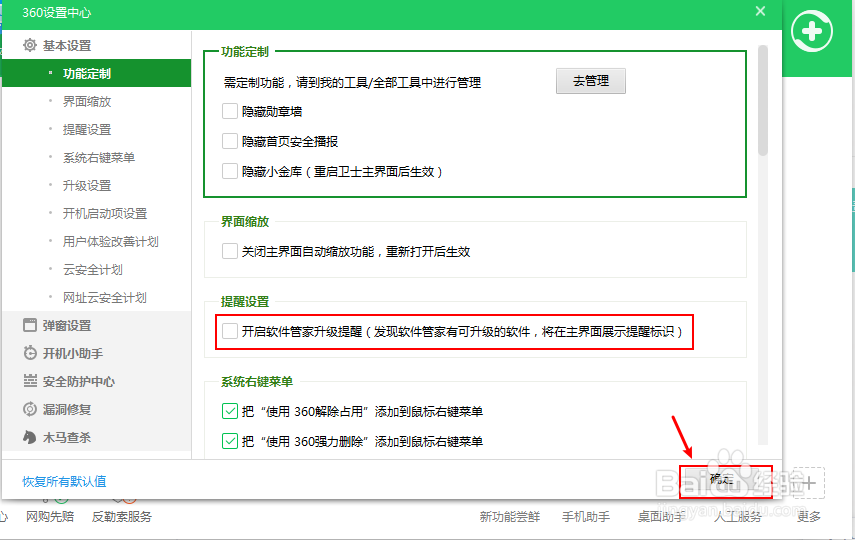Enable 开启软件管家升级提醒 checkbox

pyautogui.click(x=230, y=331)
